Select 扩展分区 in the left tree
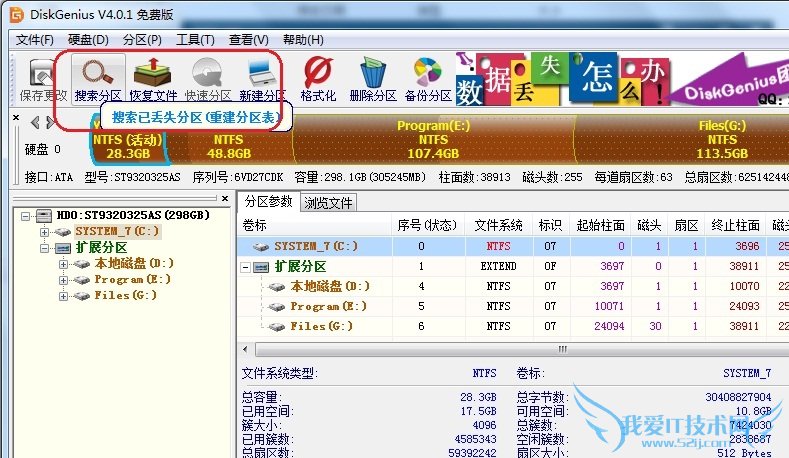The image size is (789, 458). (x=101, y=248)
